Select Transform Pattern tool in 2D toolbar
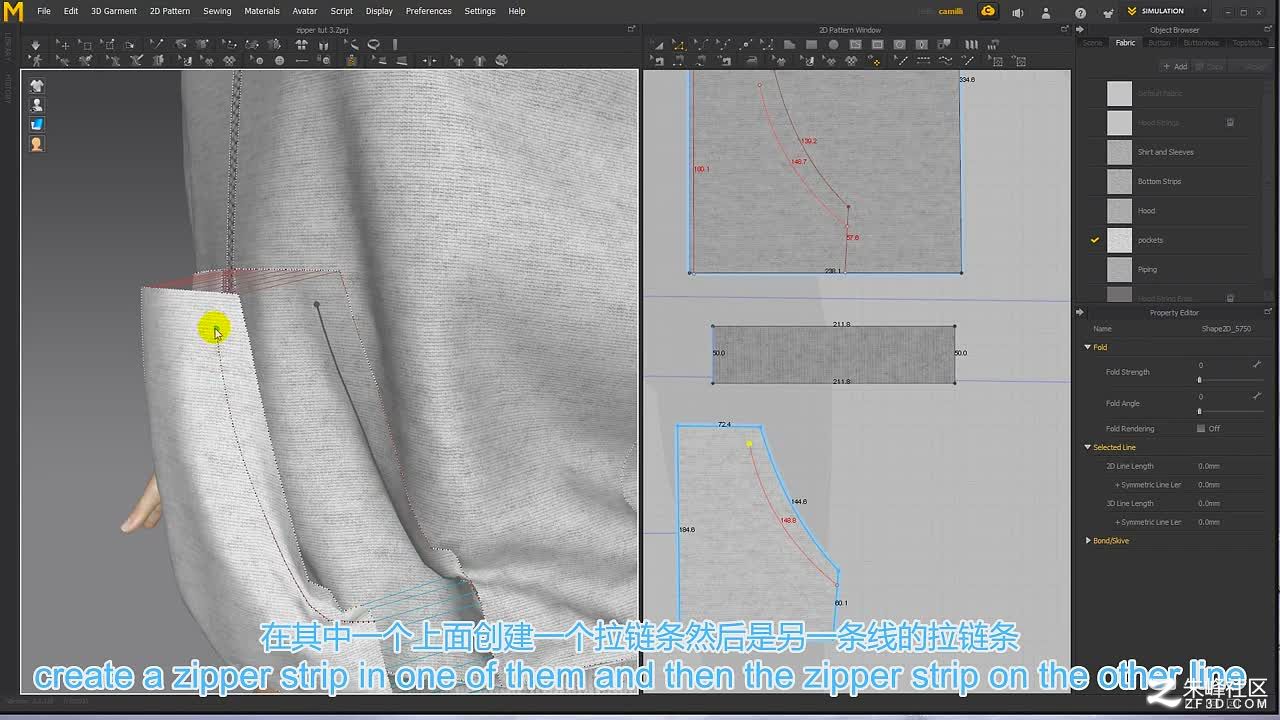Viewport: 1280px width, 720px height. pyautogui.click(x=657, y=45)
